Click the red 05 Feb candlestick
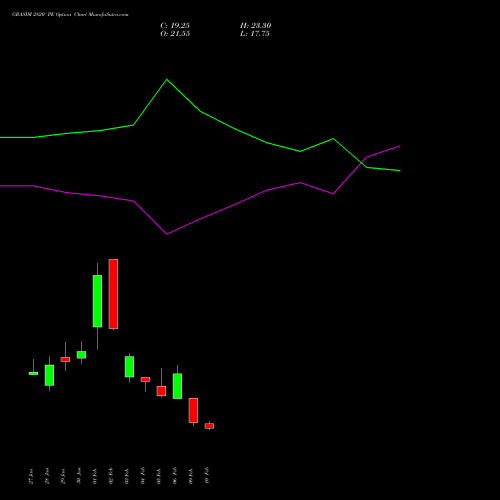 click(x=161, y=391)
